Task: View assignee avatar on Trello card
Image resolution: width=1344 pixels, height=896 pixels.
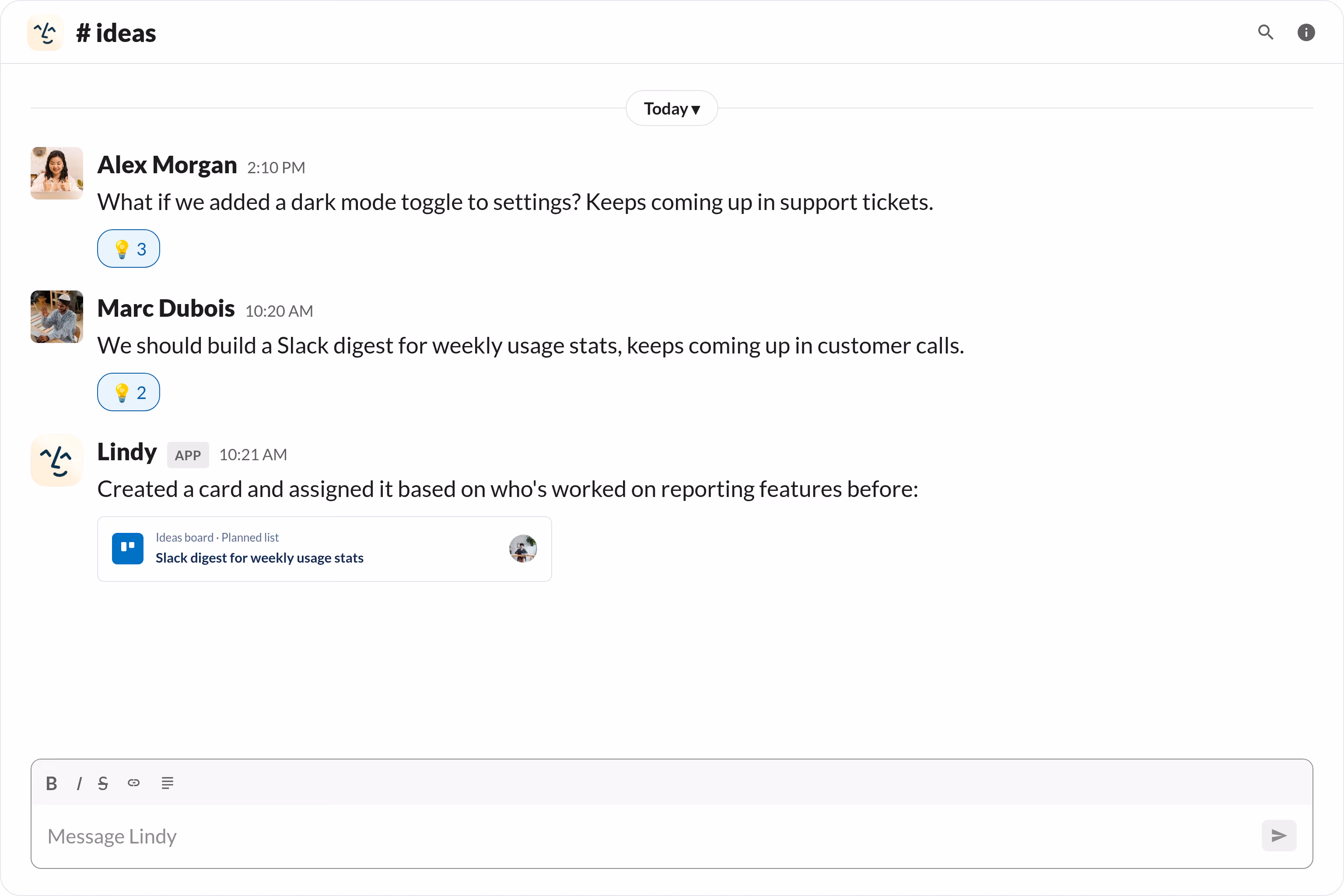Action: click(x=523, y=549)
